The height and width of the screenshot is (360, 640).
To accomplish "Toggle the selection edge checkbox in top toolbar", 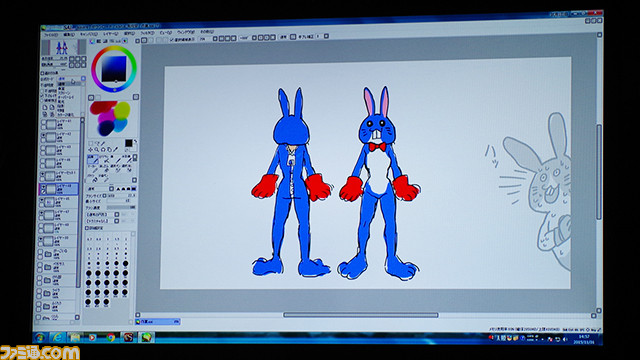I will coord(172,39).
